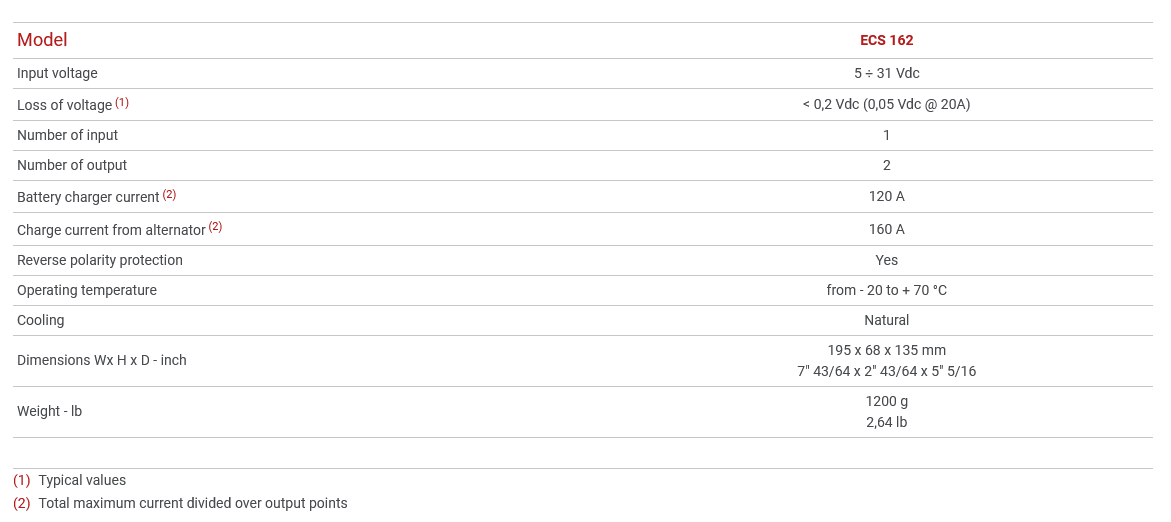Click the "Total maximum current" footnote text
Viewport: 1171px width, 522px height.
click(x=193, y=503)
